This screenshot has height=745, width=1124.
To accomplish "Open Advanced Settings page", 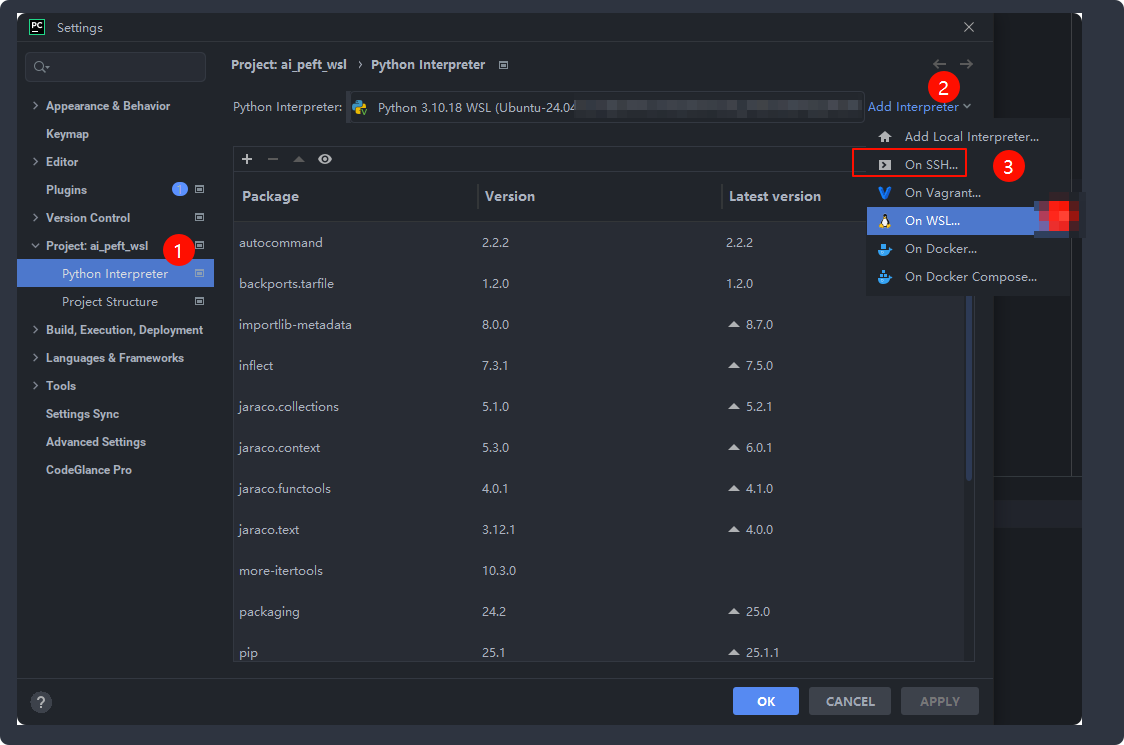I will 96,442.
